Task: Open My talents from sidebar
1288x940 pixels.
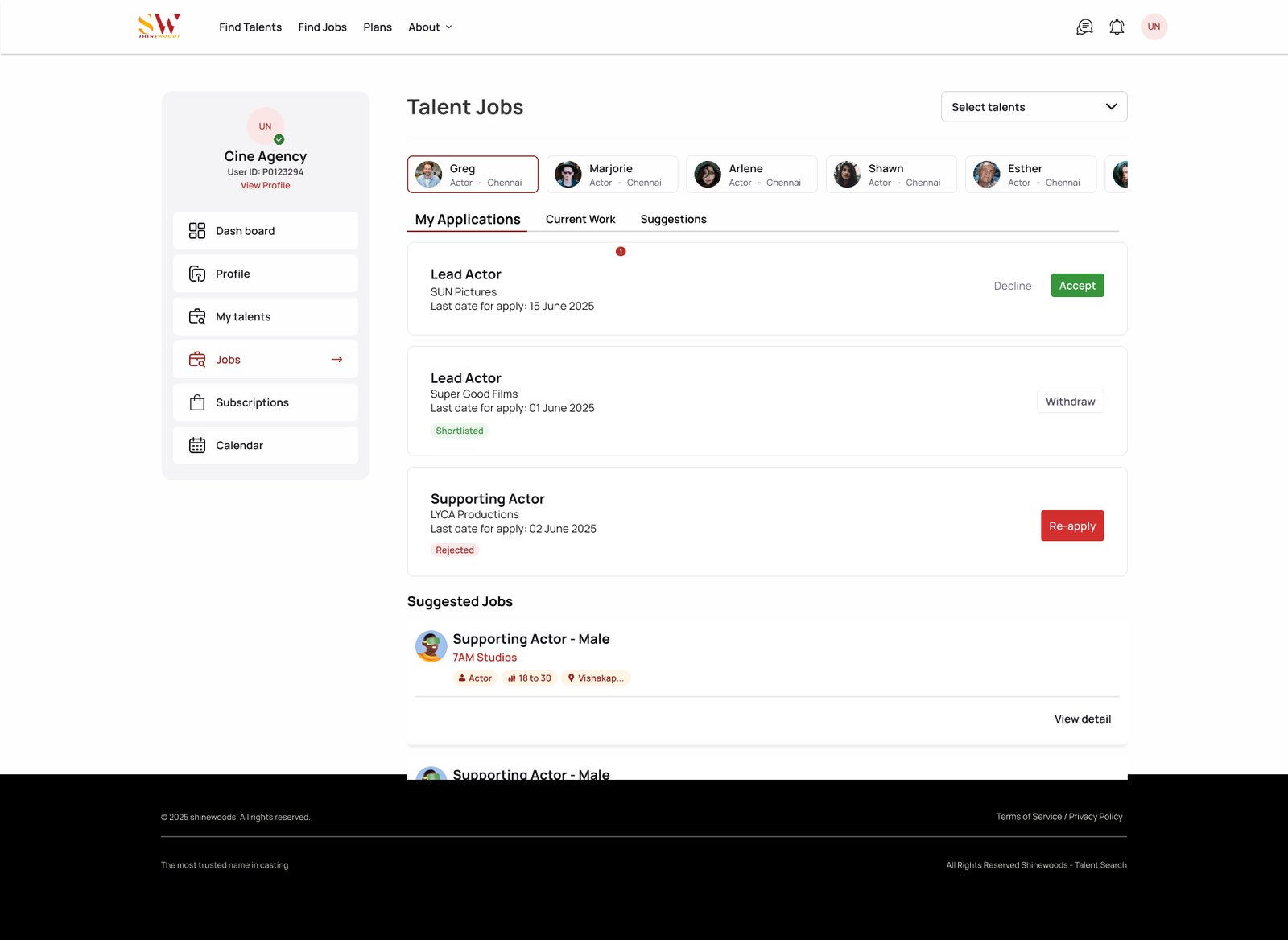Action: click(x=266, y=316)
